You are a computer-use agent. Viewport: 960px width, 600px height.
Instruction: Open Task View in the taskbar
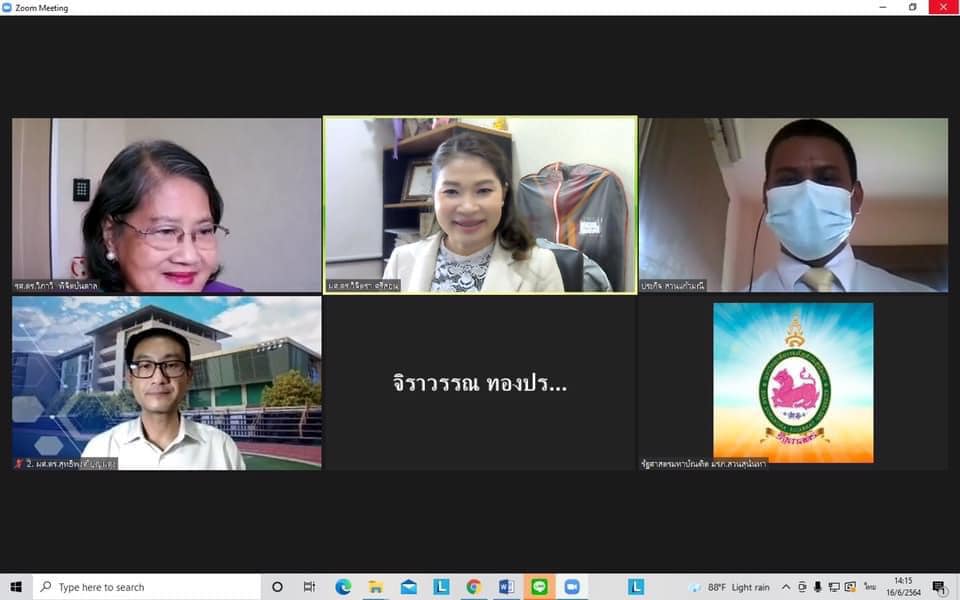[x=310, y=587]
